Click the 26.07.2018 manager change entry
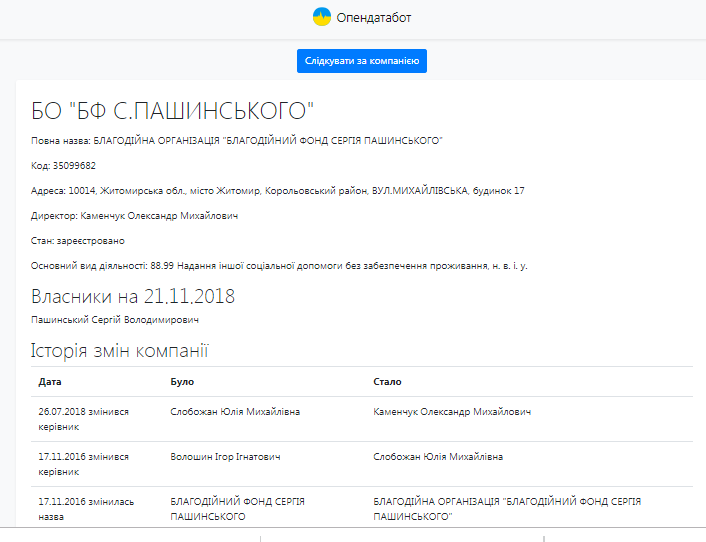 pos(84,419)
